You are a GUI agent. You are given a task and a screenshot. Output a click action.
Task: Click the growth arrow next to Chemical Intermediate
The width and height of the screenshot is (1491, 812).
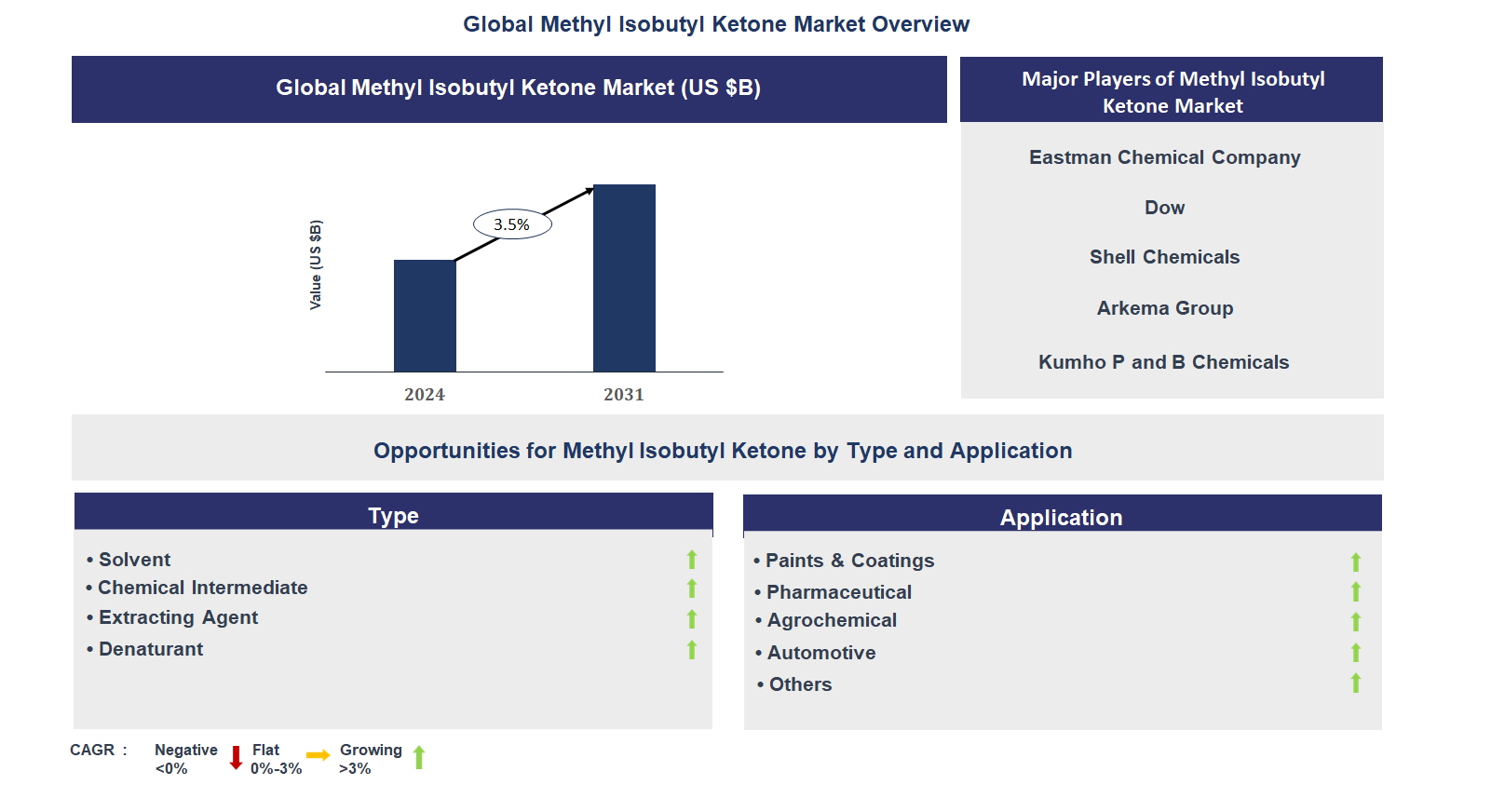point(691,589)
